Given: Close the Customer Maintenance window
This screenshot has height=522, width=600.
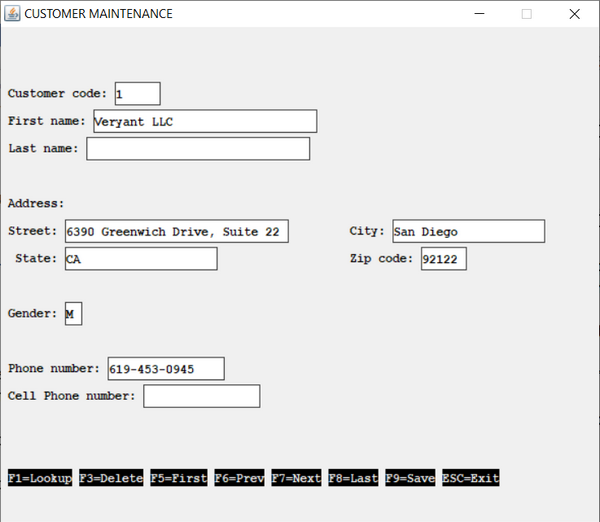Looking at the screenshot, I should pos(574,14).
